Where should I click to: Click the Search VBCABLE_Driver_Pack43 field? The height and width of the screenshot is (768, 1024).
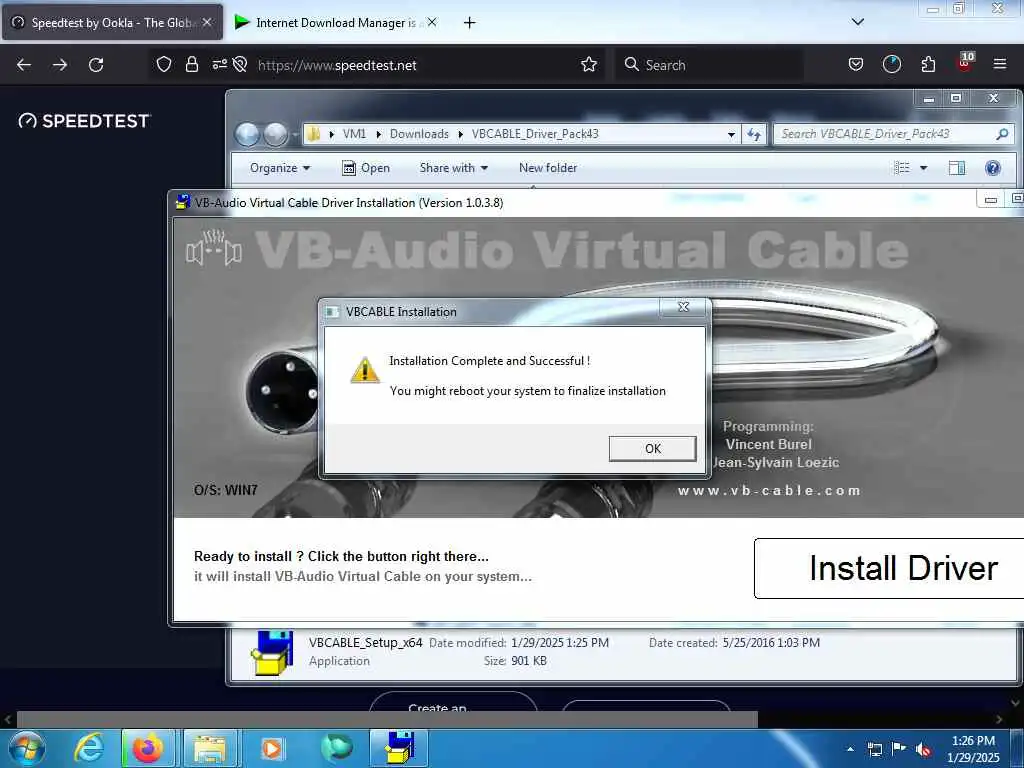coord(893,134)
